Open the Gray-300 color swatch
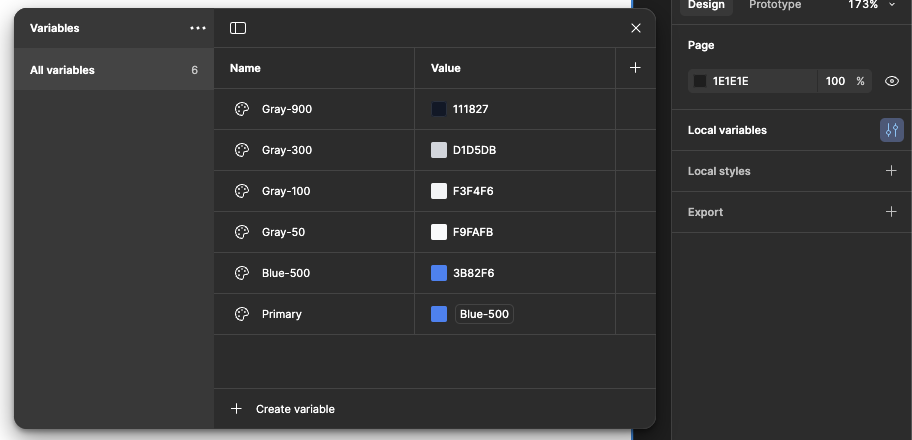 point(439,150)
